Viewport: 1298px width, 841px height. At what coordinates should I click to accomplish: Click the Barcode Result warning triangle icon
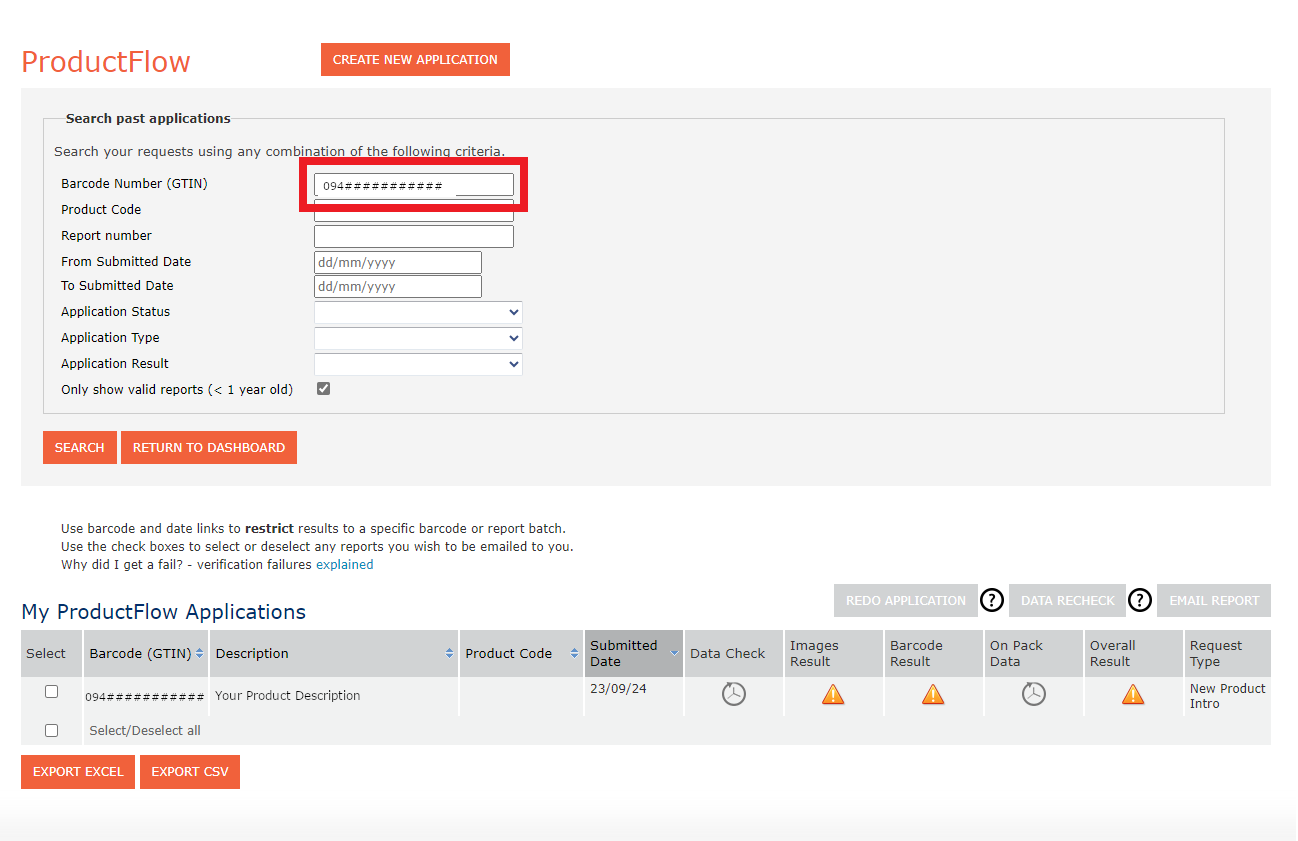click(x=933, y=694)
